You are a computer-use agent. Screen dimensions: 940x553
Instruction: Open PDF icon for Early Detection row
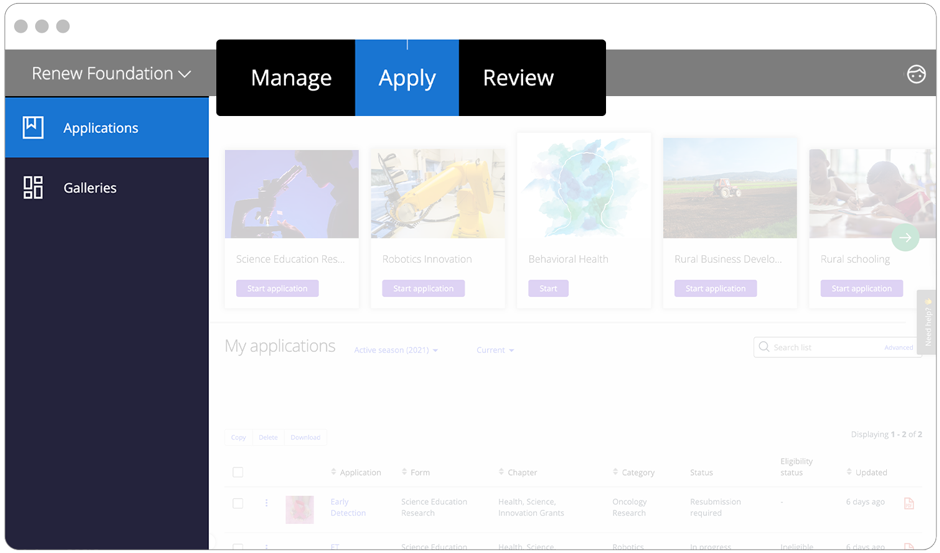[x=908, y=503]
